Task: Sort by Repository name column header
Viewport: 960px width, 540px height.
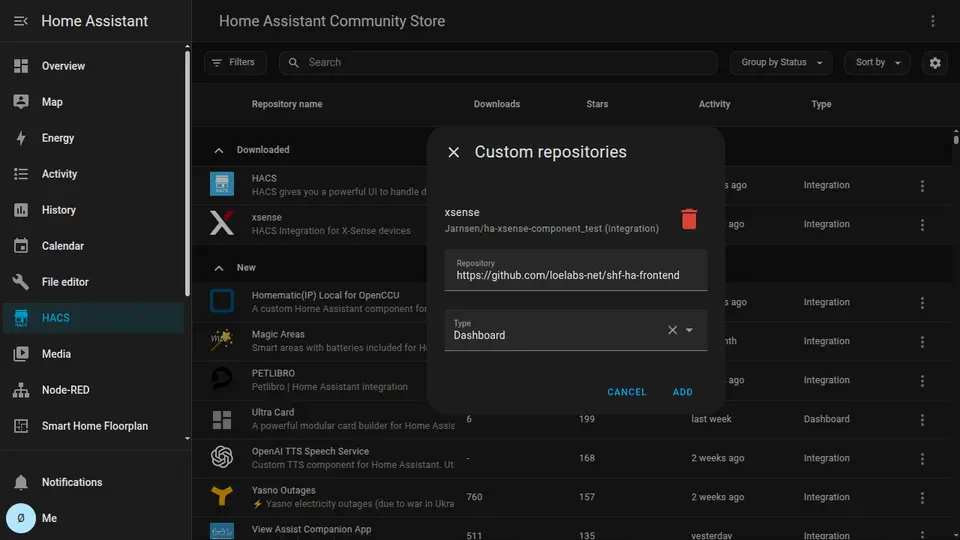Action: click(287, 104)
